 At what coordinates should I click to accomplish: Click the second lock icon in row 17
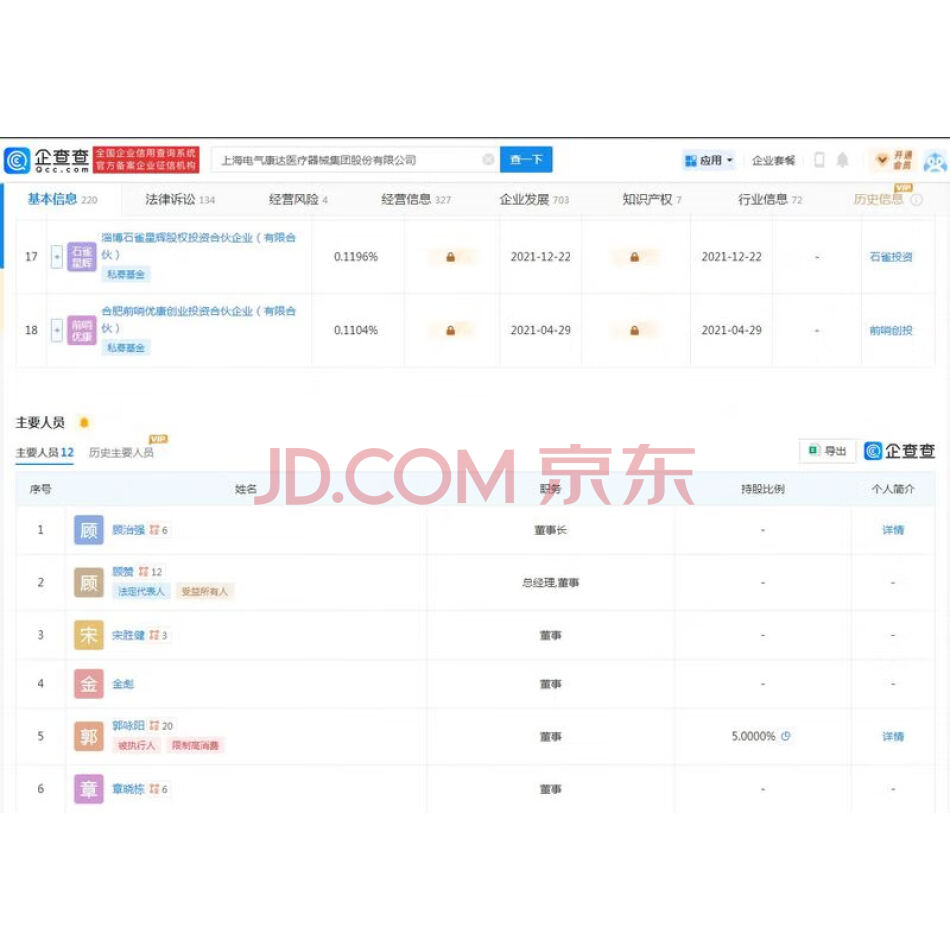[634, 257]
